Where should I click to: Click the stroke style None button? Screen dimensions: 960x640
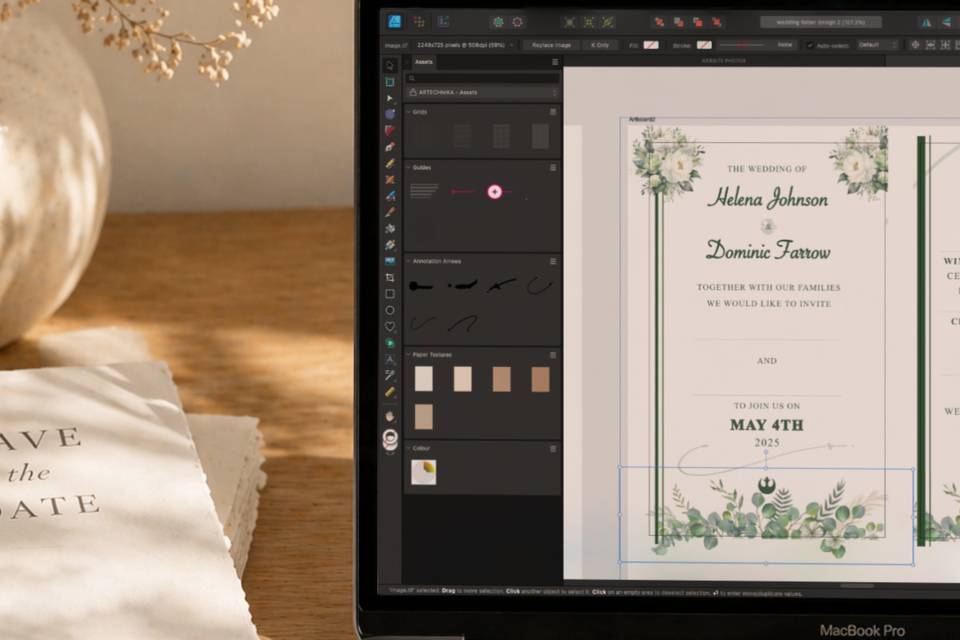click(x=784, y=45)
